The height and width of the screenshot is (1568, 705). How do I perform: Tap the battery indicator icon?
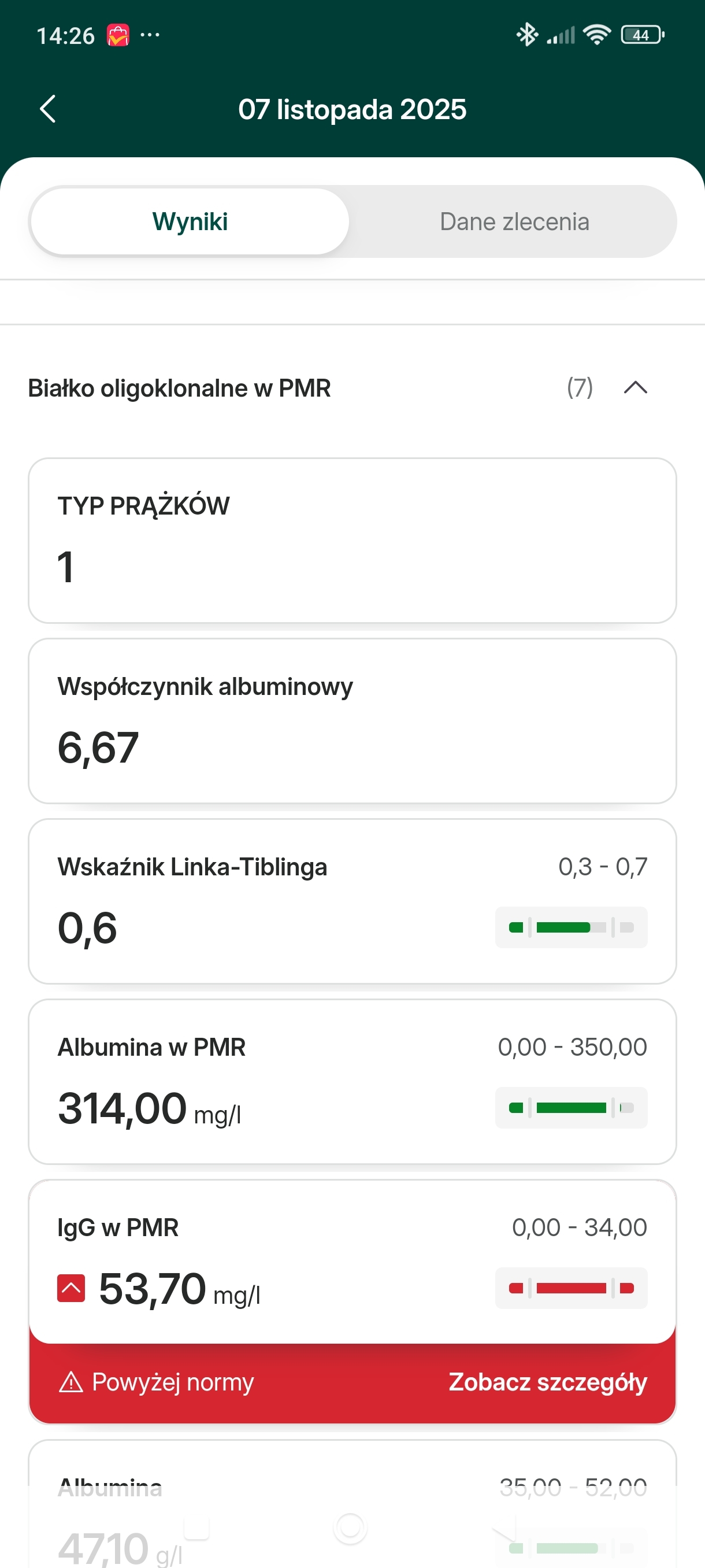pos(642,35)
